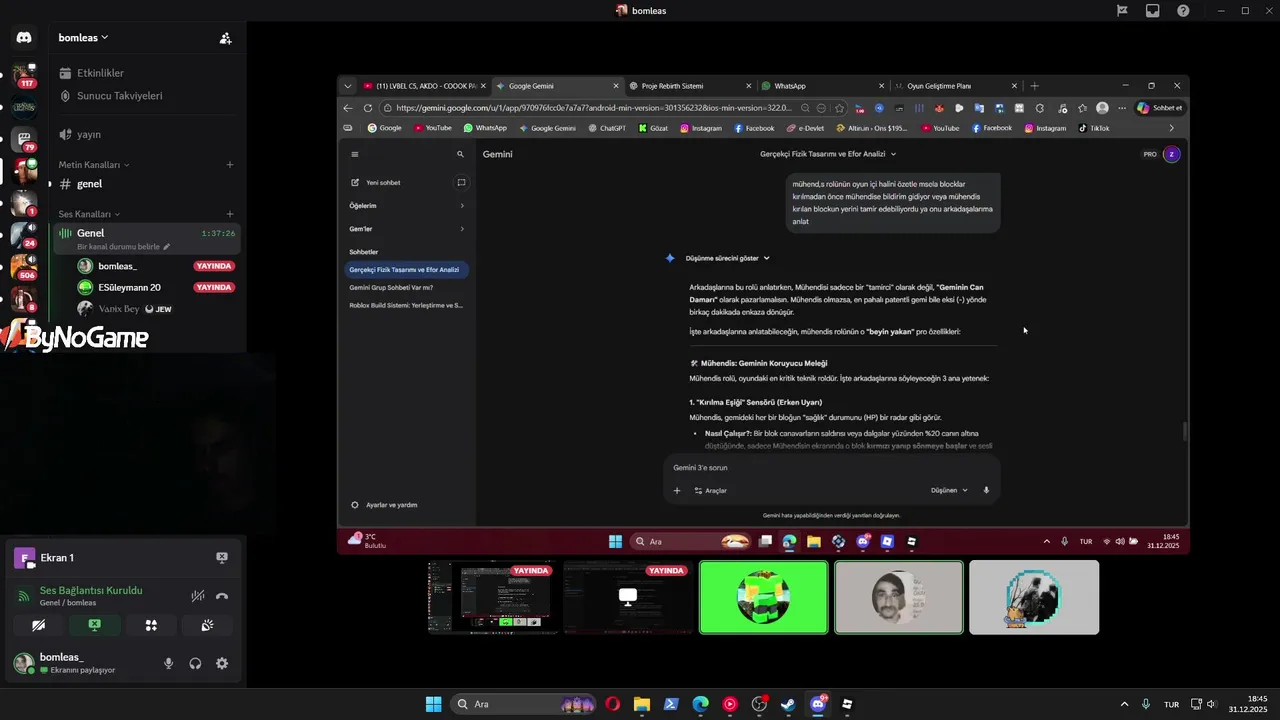
Task: Open ChatGPT bookmark in bookmarks bar
Action: (x=607, y=128)
